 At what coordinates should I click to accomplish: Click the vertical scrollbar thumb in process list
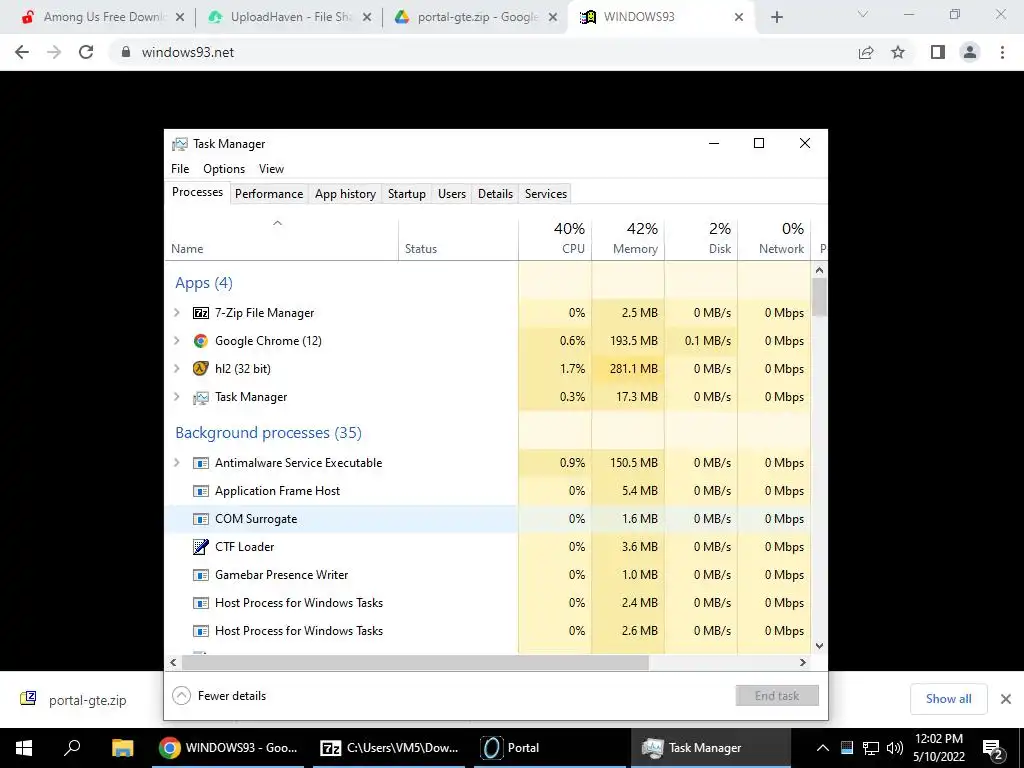[820, 297]
